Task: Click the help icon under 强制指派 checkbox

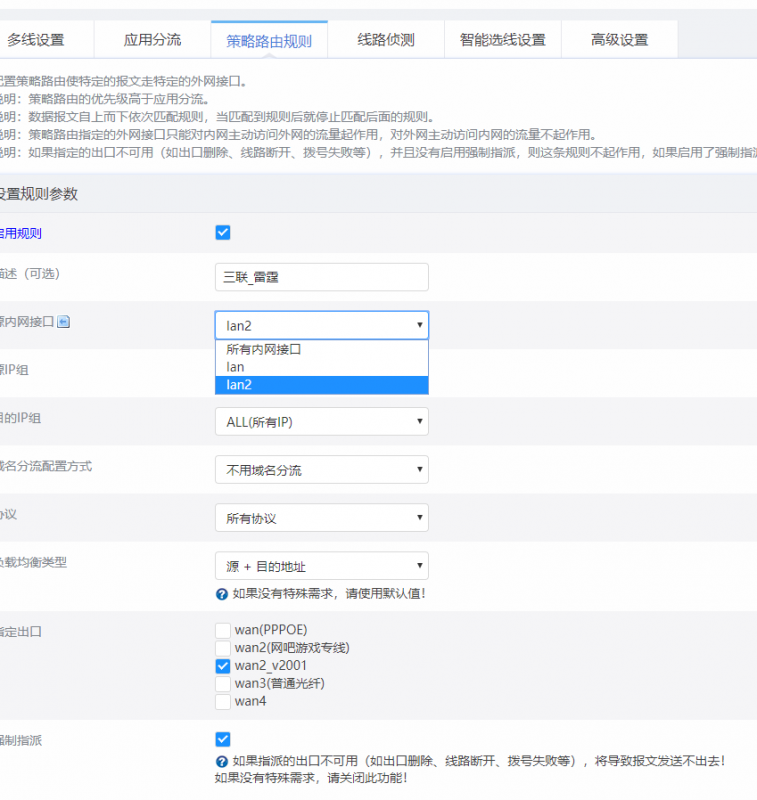Action: (221, 762)
